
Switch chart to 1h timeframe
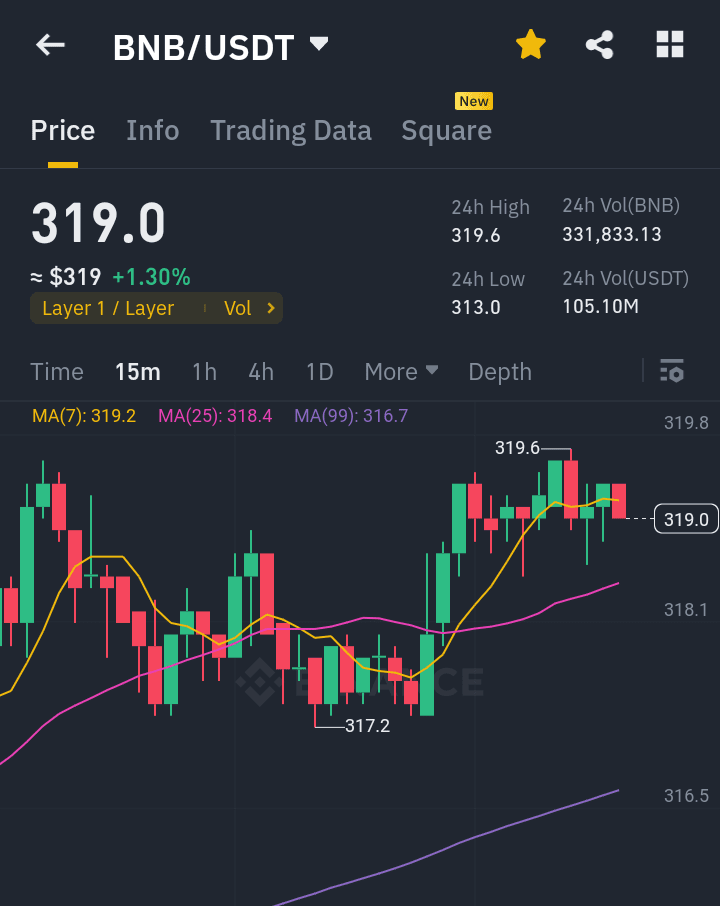[204, 371]
